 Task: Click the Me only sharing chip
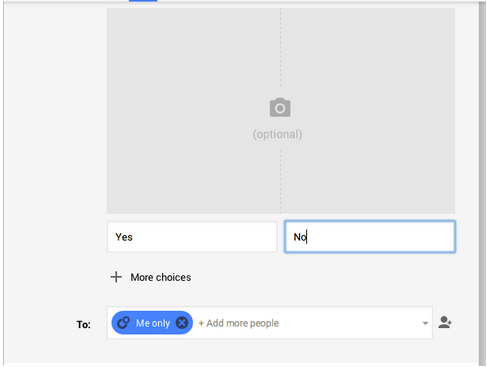152,323
